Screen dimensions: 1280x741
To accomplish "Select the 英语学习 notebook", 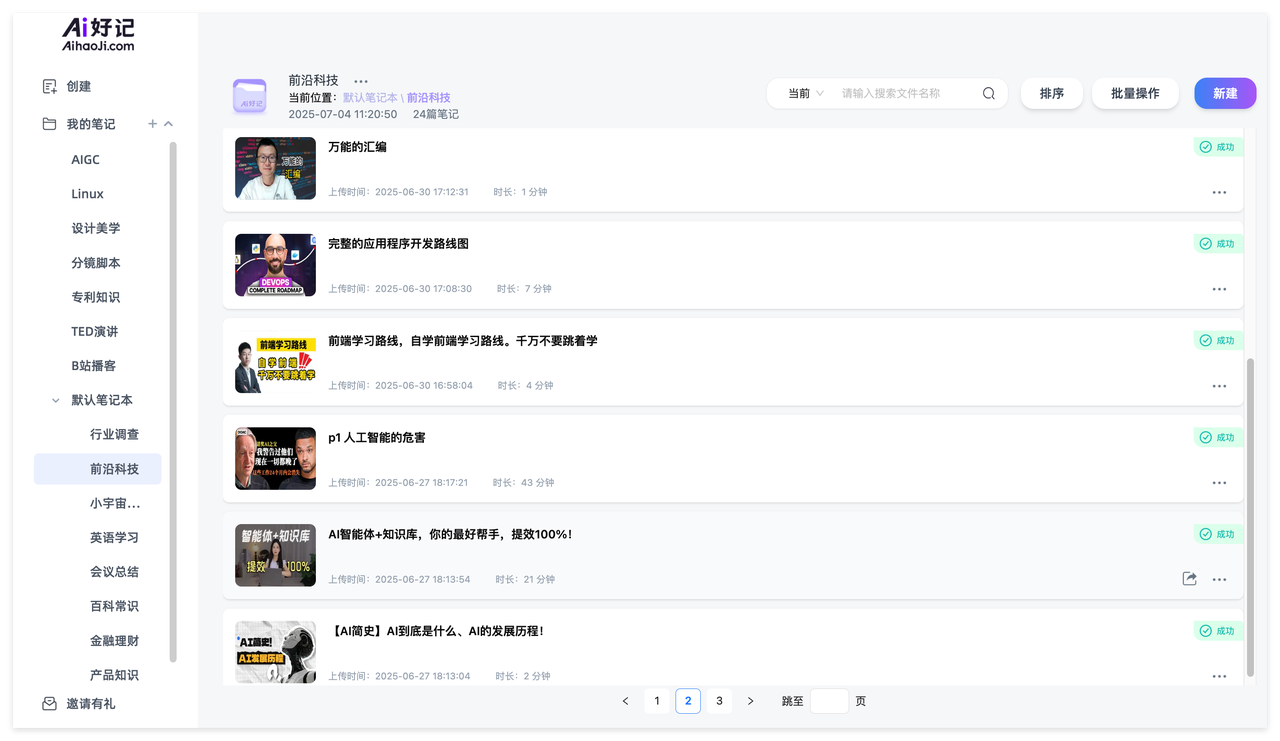I will (114, 537).
